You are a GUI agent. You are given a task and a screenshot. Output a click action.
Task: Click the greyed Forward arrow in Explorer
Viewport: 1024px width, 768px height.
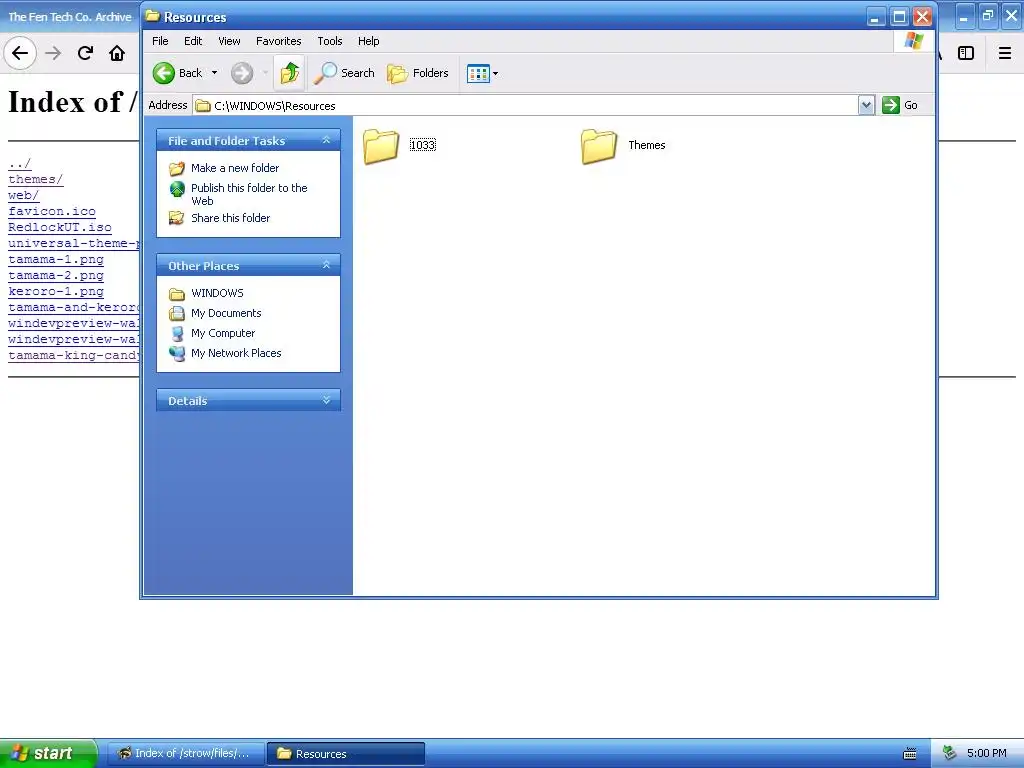pos(242,73)
